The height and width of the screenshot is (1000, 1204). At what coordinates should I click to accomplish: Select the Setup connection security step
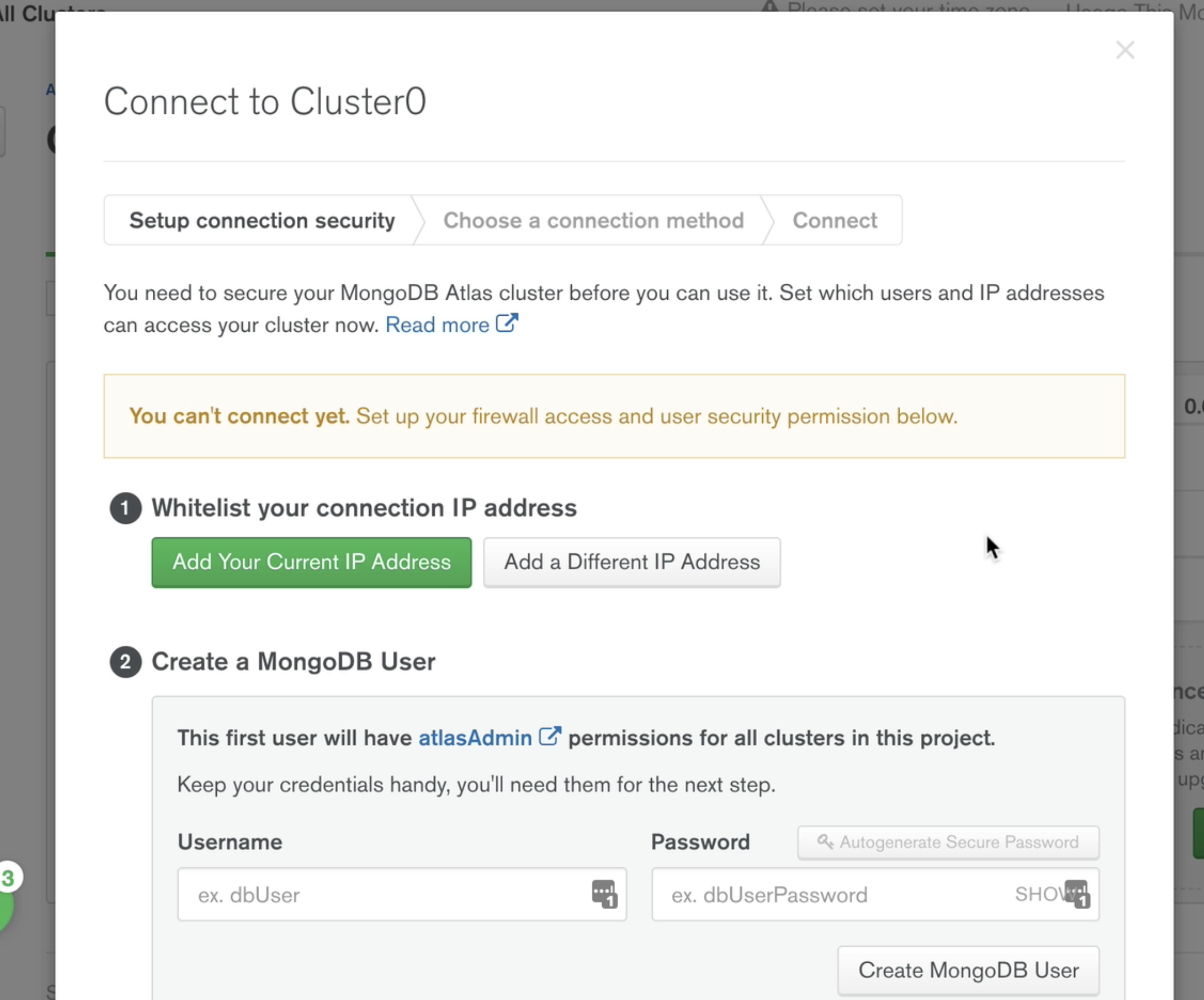click(262, 221)
